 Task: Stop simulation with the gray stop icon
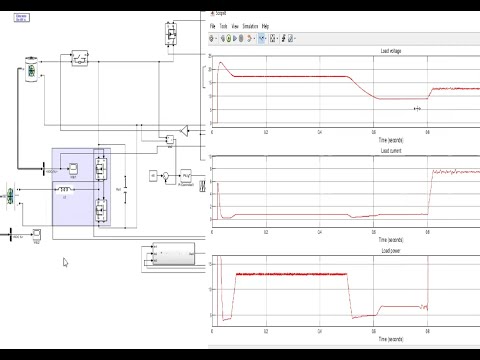(x=241, y=39)
